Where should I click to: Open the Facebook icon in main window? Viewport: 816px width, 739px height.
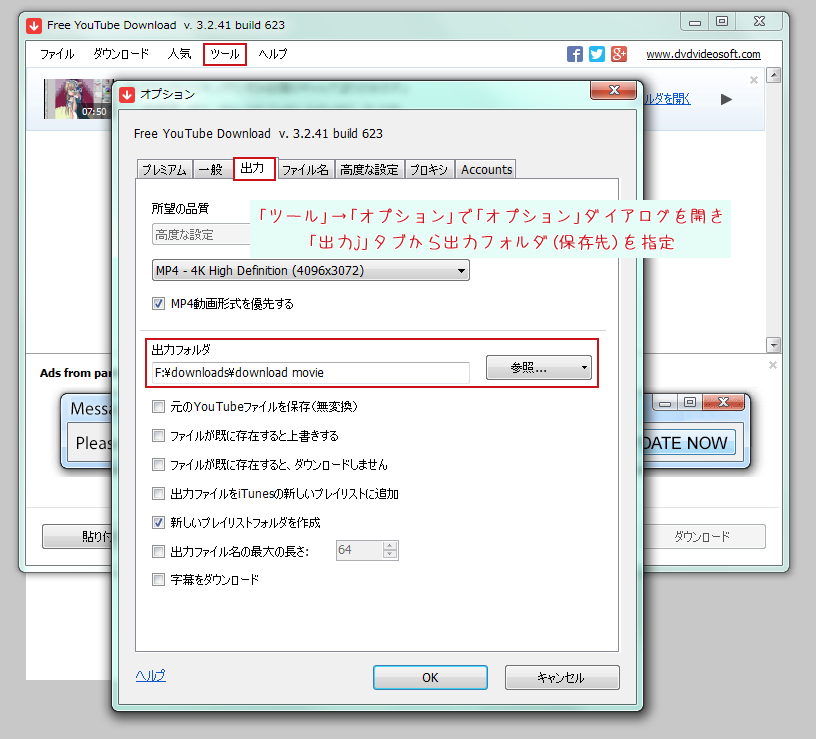575,54
